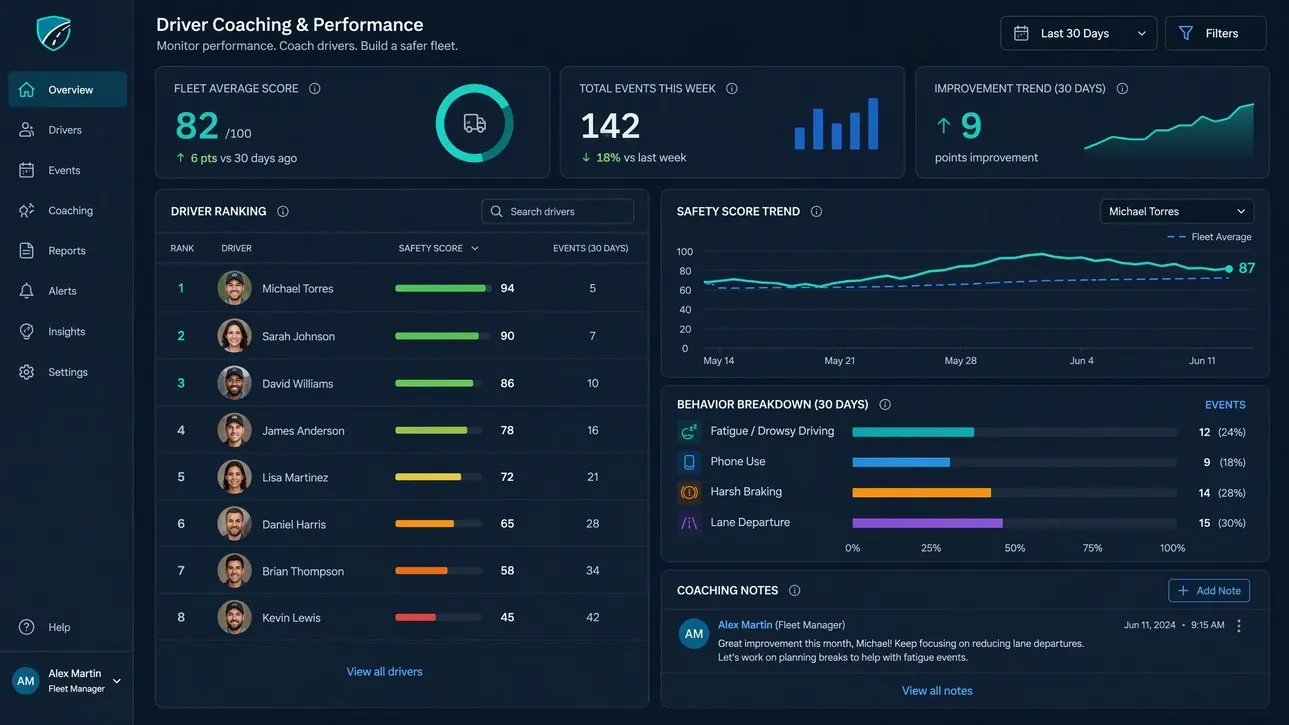Click the Fatigue / Drowsy Driving icon

pyautogui.click(x=689, y=432)
